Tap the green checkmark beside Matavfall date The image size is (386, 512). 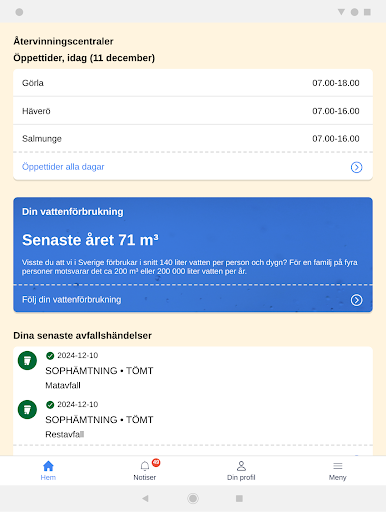coord(50,356)
